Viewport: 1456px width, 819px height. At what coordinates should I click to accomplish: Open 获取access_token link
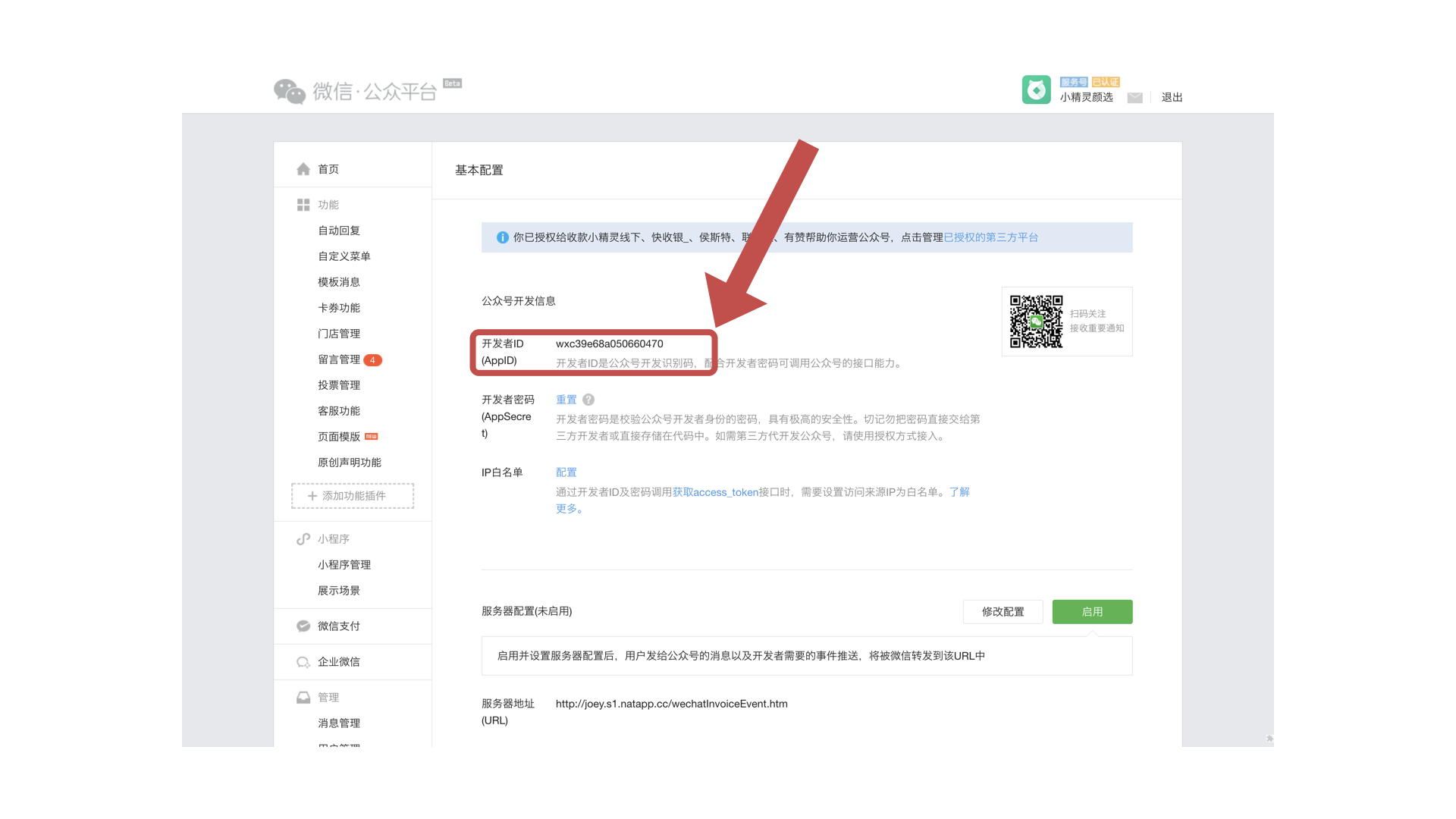click(715, 492)
